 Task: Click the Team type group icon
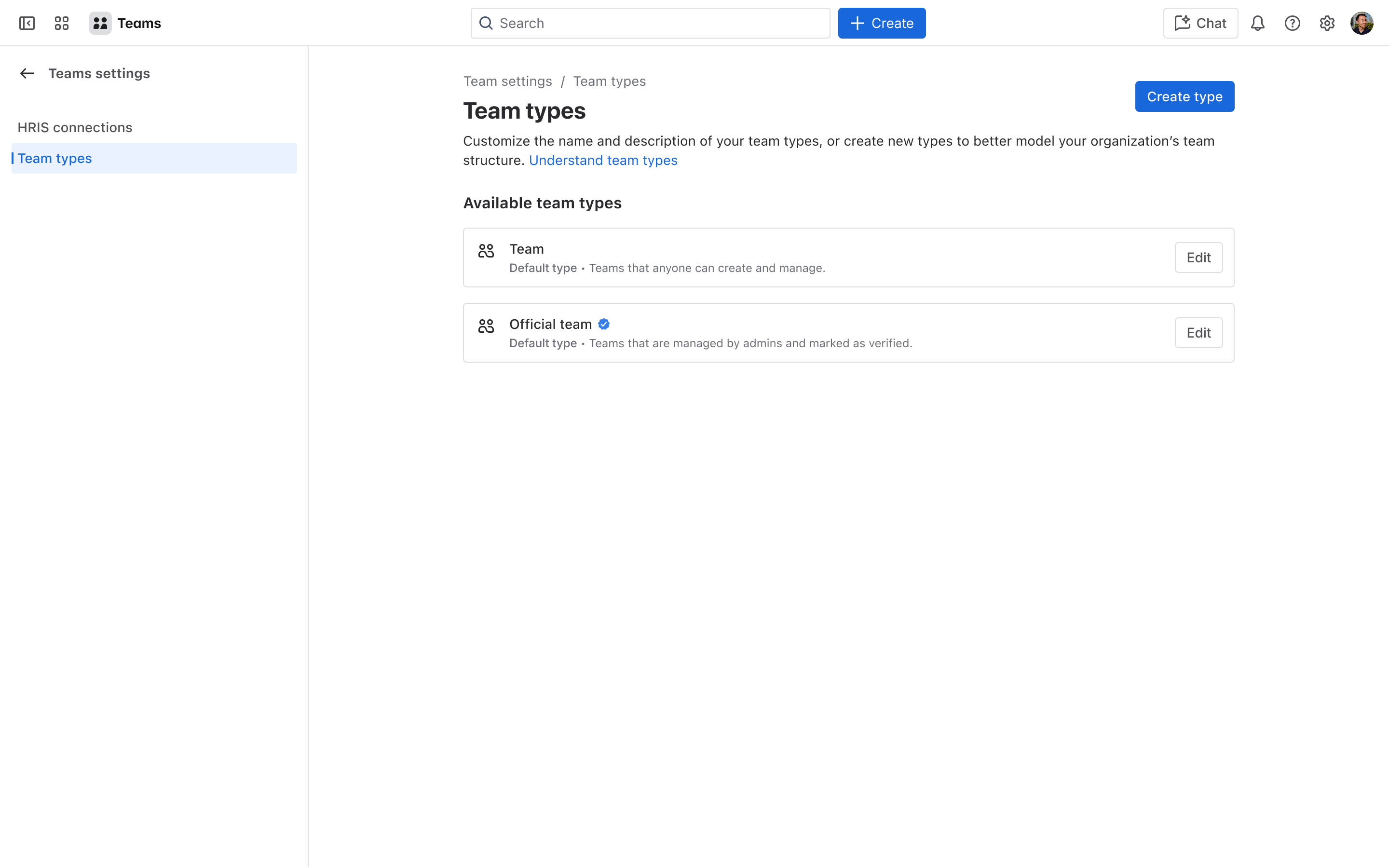486,250
